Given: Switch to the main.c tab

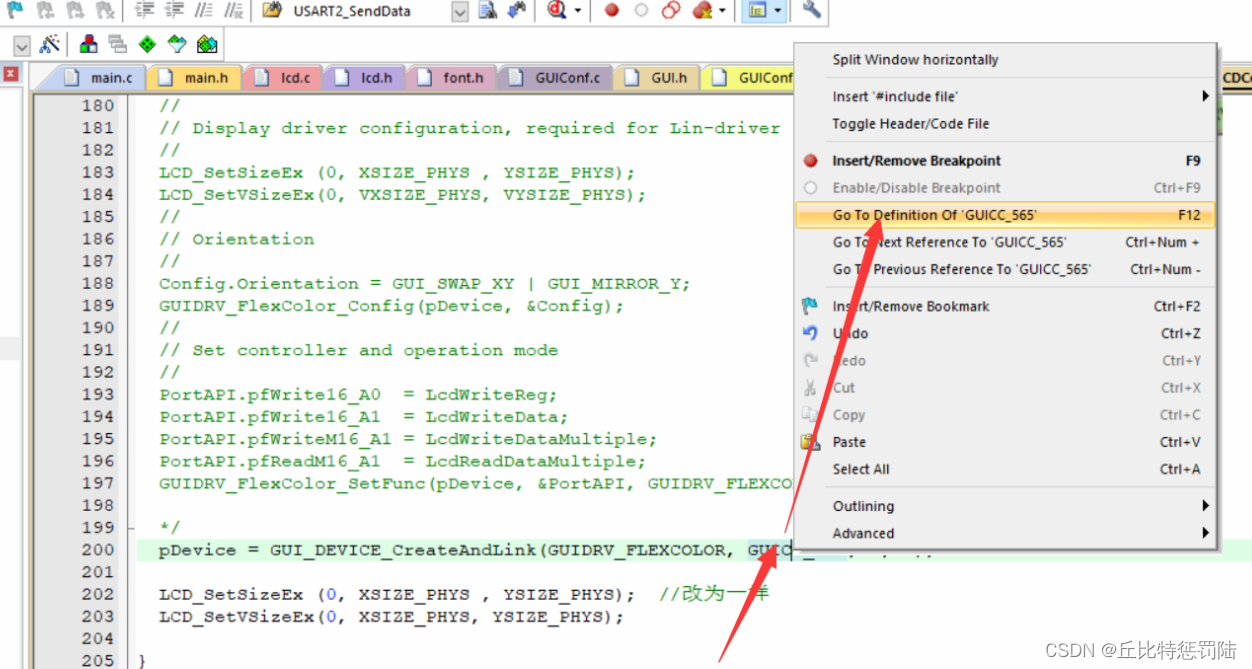Looking at the screenshot, I should (98, 77).
